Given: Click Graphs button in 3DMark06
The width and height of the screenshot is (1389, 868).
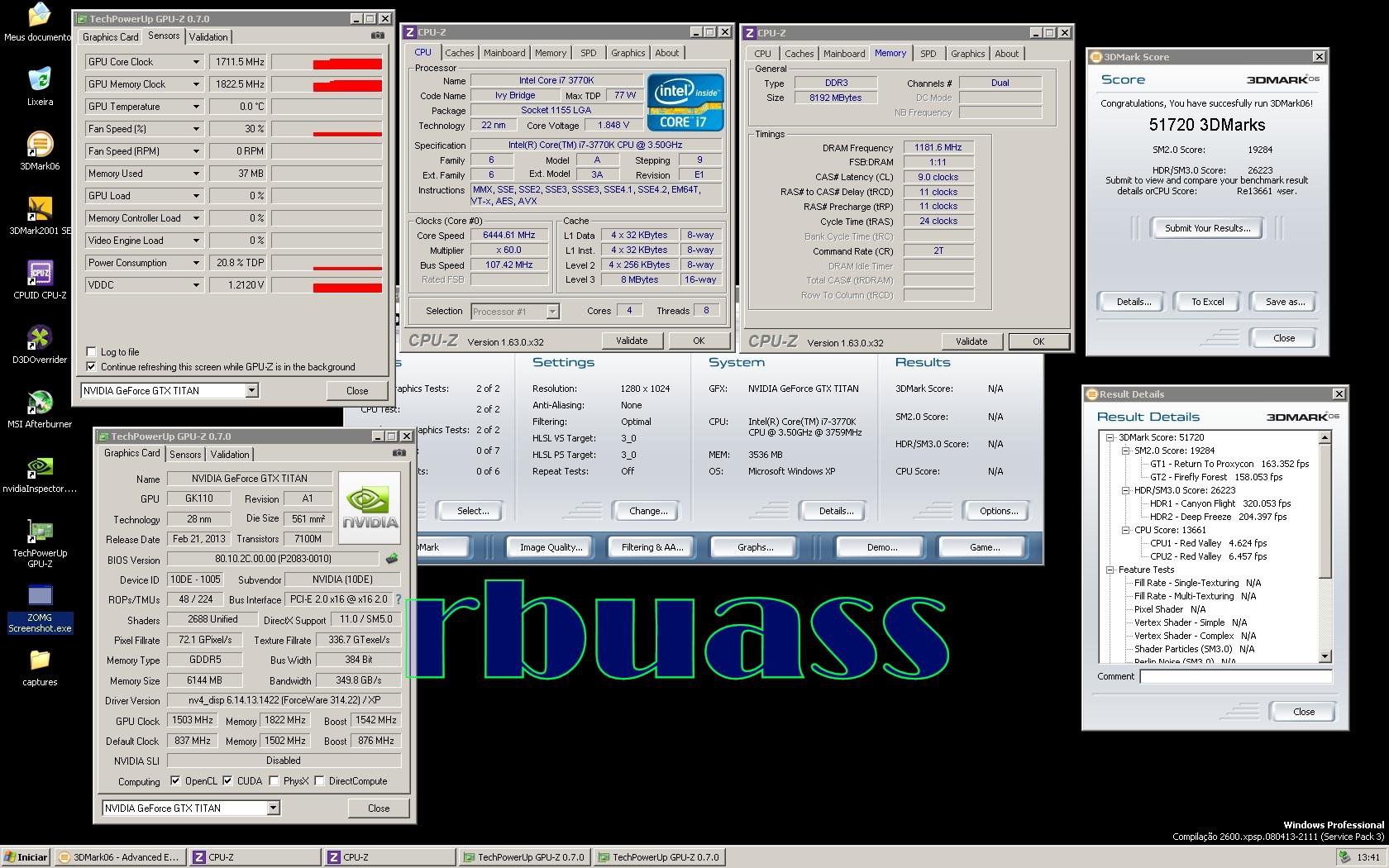Looking at the screenshot, I should click(x=755, y=547).
